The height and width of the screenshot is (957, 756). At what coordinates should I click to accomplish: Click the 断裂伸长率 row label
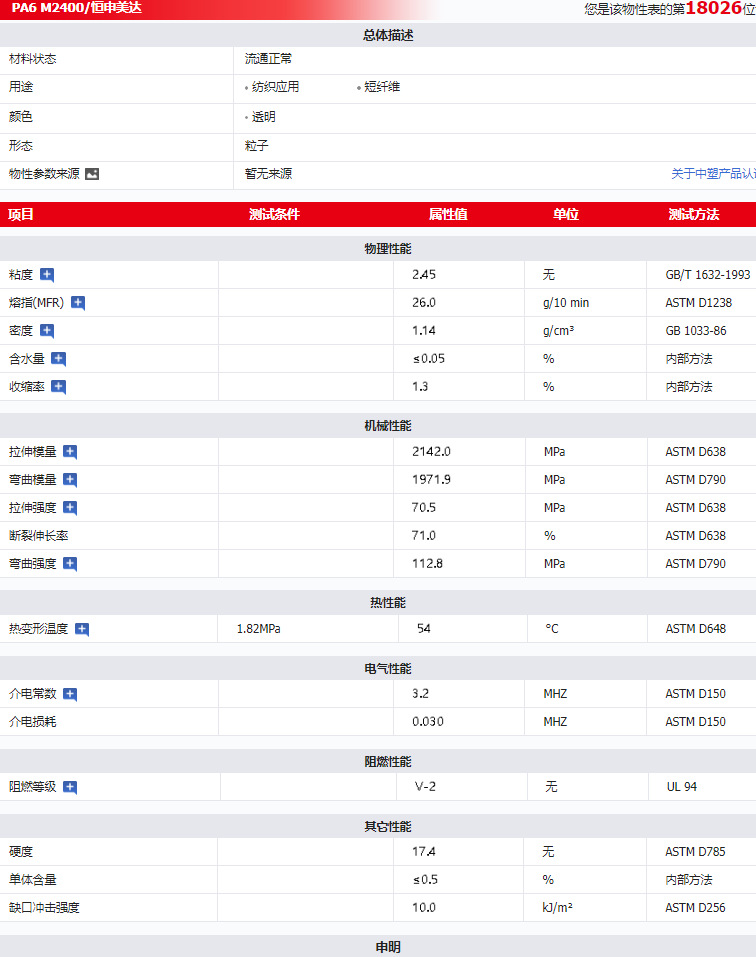tap(38, 536)
